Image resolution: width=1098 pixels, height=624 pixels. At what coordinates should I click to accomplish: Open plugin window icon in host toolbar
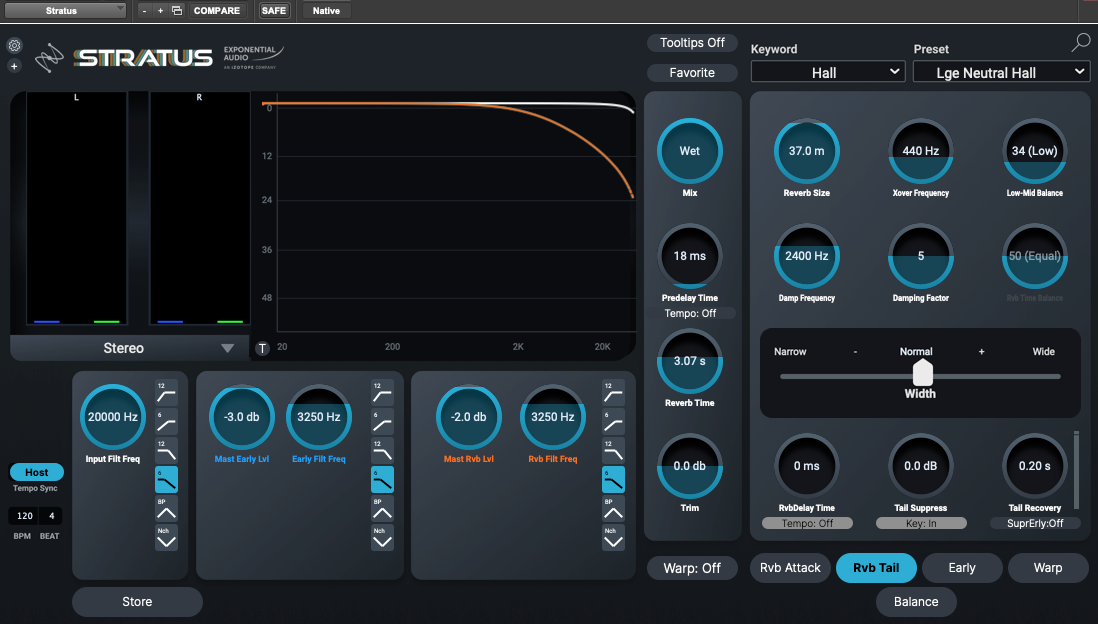[176, 11]
